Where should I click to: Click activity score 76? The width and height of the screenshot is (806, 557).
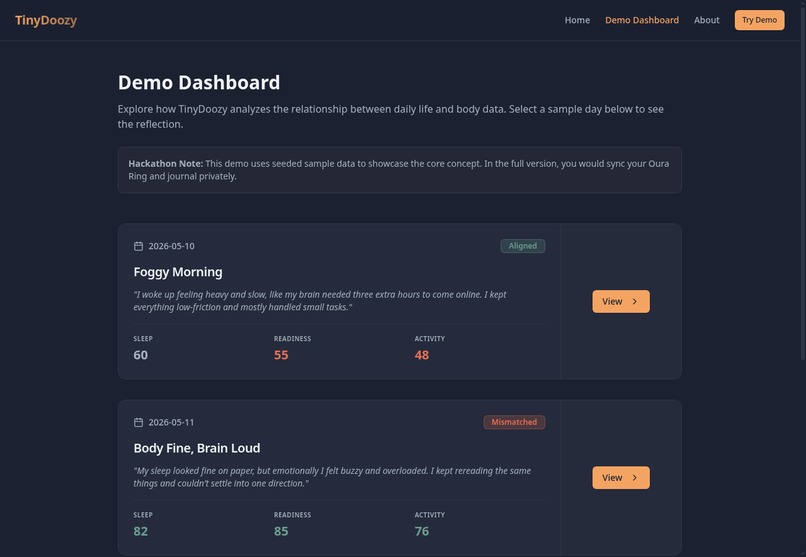(x=422, y=531)
